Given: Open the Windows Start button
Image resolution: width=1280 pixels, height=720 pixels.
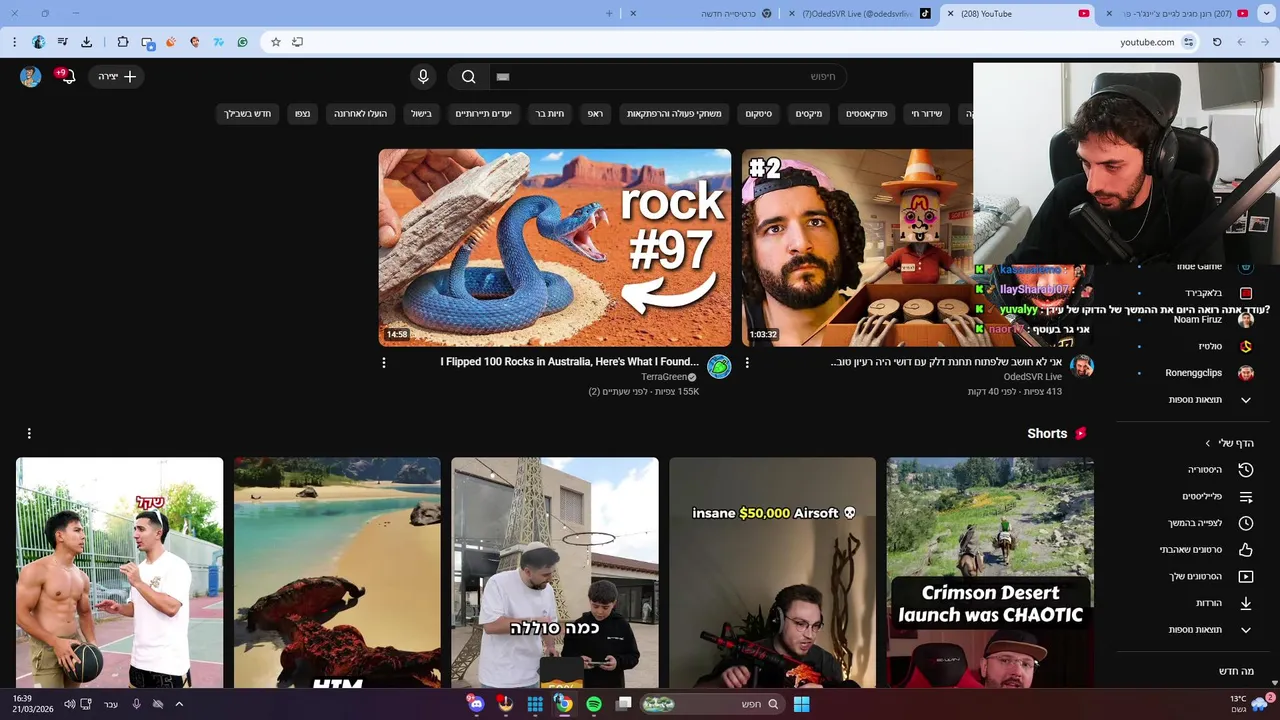Looking at the screenshot, I should click(801, 704).
